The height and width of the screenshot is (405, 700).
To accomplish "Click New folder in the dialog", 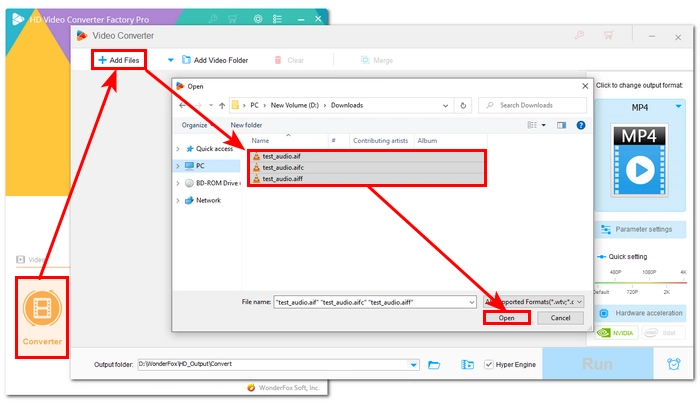I will [246, 125].
